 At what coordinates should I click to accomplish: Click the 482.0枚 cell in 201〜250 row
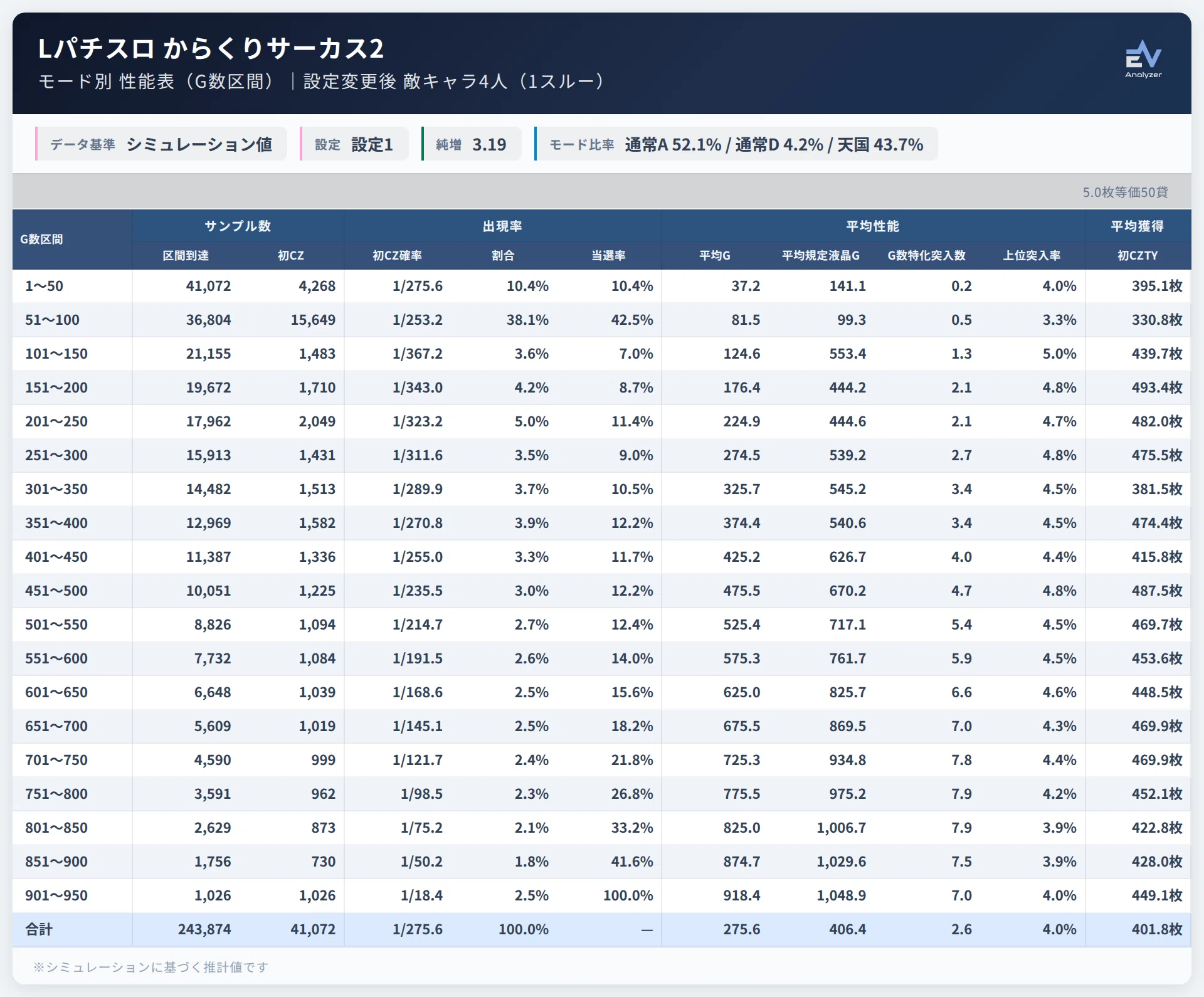pyautogui.click(x=1157, y=421)
